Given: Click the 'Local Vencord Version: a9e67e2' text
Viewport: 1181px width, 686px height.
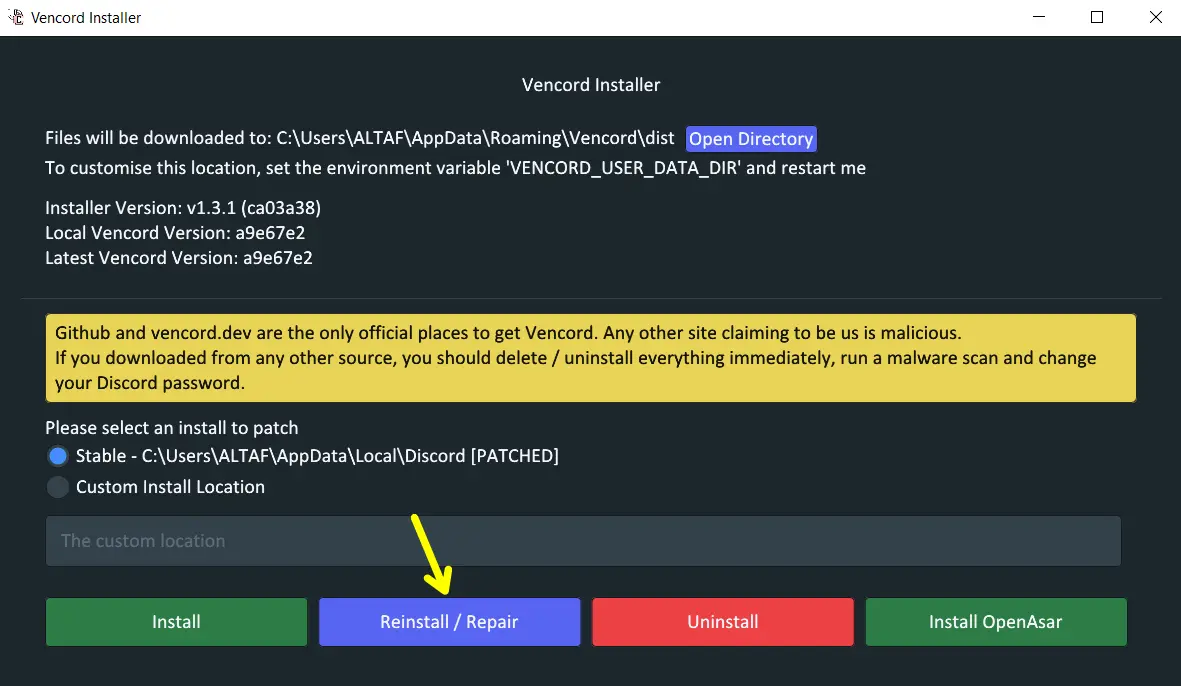Looking at the screenshot, I should click(x=175, y=233).
